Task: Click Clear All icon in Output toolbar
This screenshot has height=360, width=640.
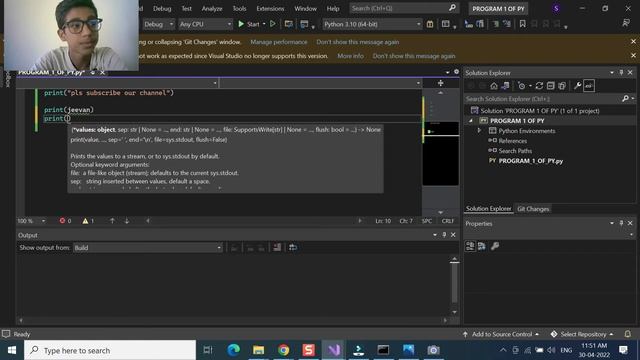Action: tap(277, 247)
